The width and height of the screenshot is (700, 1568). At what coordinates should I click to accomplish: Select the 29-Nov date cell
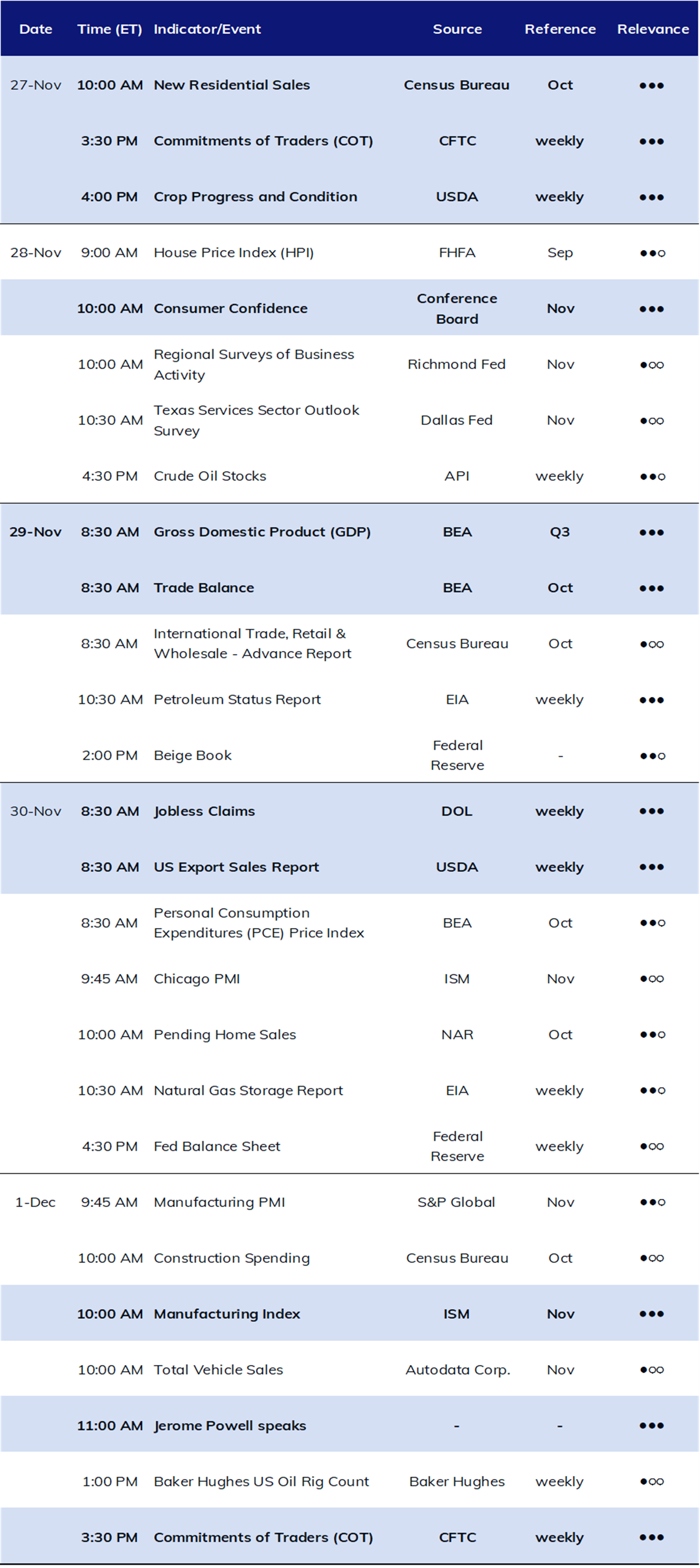35,532
